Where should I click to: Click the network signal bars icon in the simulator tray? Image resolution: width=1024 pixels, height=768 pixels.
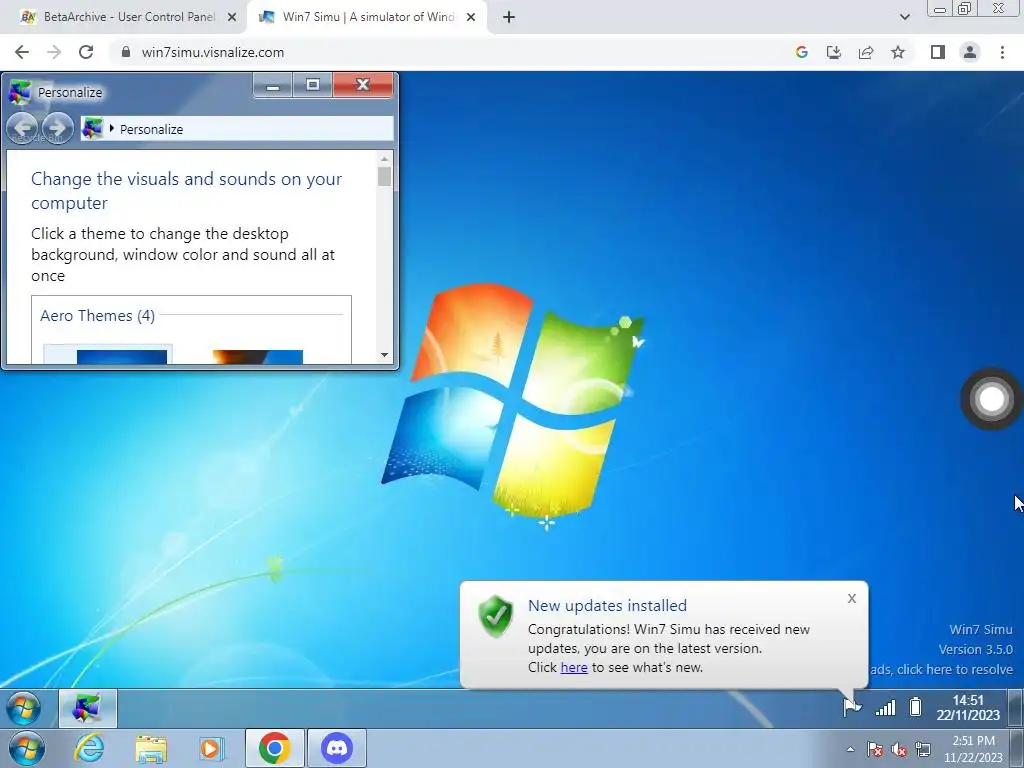(x=885, y=707)
